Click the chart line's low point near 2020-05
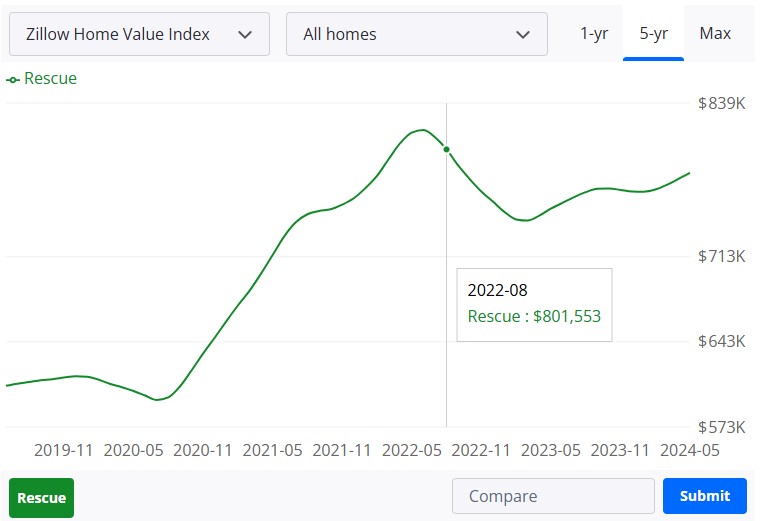Image resolution: width=762 pixels, height=521 pixels. click(x=158, y=399)
